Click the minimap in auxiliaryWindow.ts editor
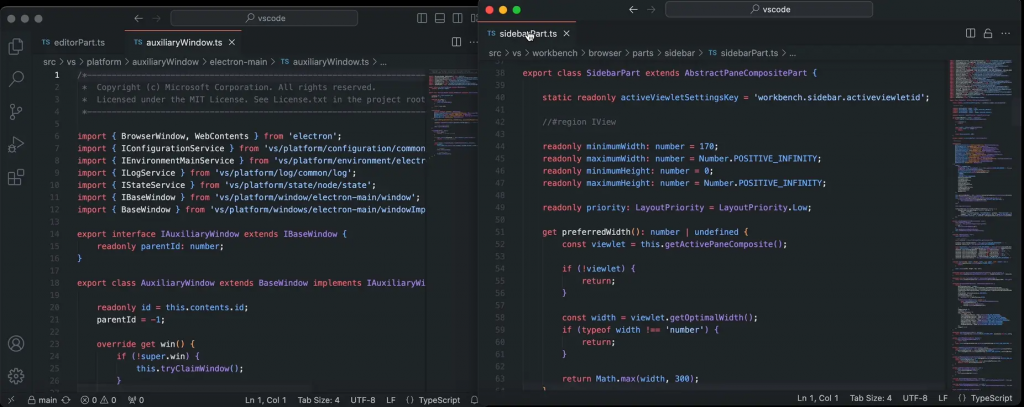 click(x=452, y=229)
